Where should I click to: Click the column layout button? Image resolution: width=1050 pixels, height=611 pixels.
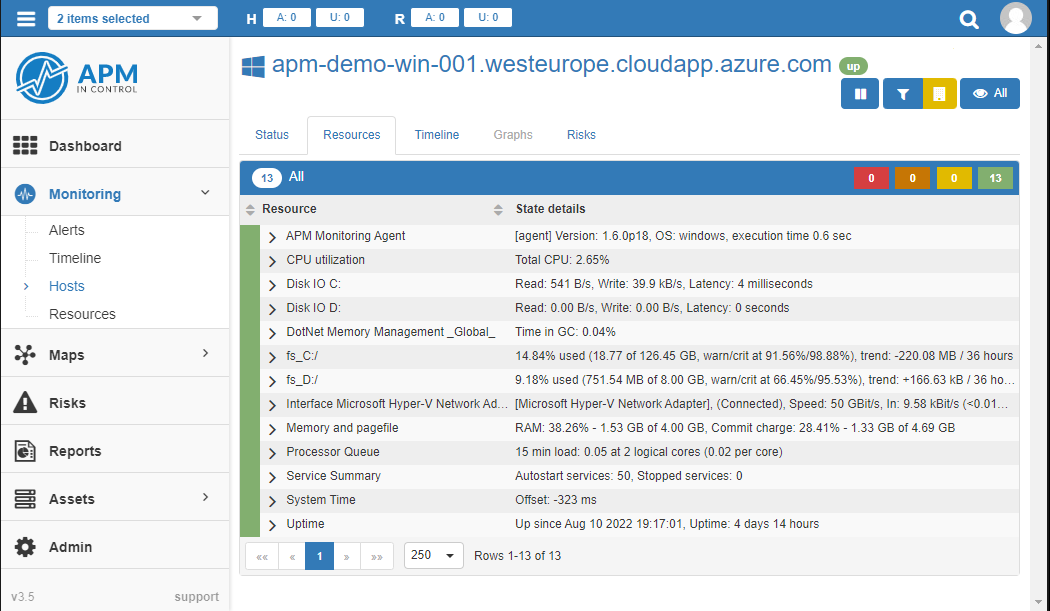coord(860,94)
